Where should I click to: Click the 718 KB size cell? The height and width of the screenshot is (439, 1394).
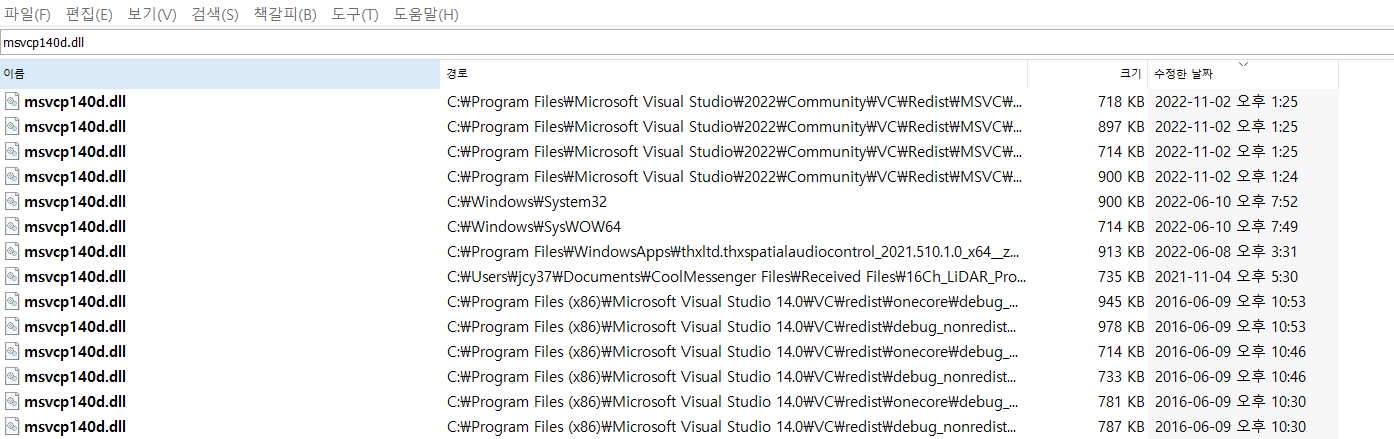1121,101
